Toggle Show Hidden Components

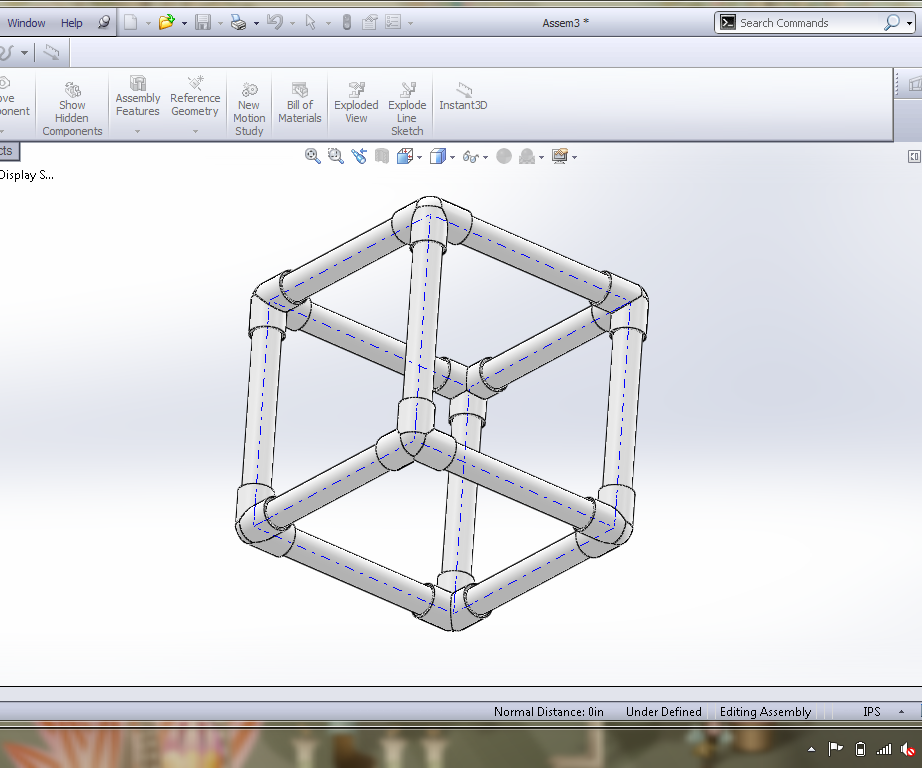[x=71, y=104]
